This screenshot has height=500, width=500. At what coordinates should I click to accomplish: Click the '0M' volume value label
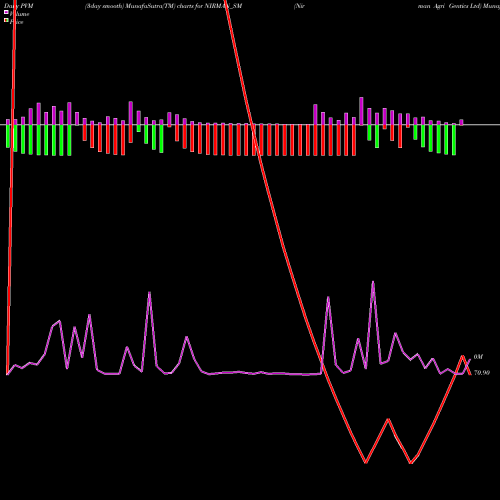click(x=478, y=357)
